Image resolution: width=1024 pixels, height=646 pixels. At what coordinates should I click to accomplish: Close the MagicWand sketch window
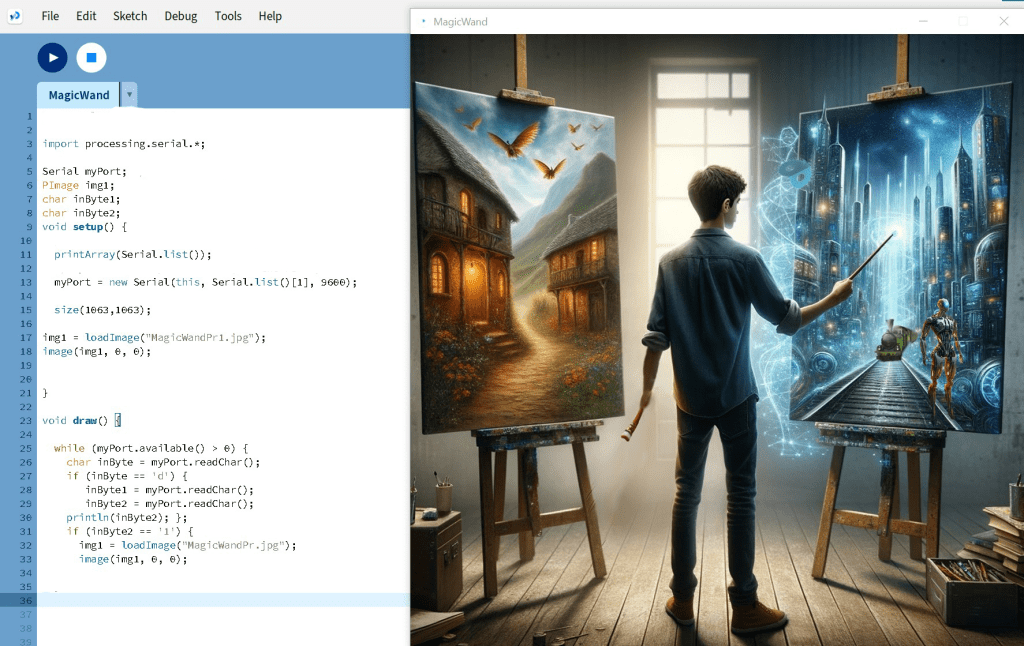click(x=1004, y=21)
